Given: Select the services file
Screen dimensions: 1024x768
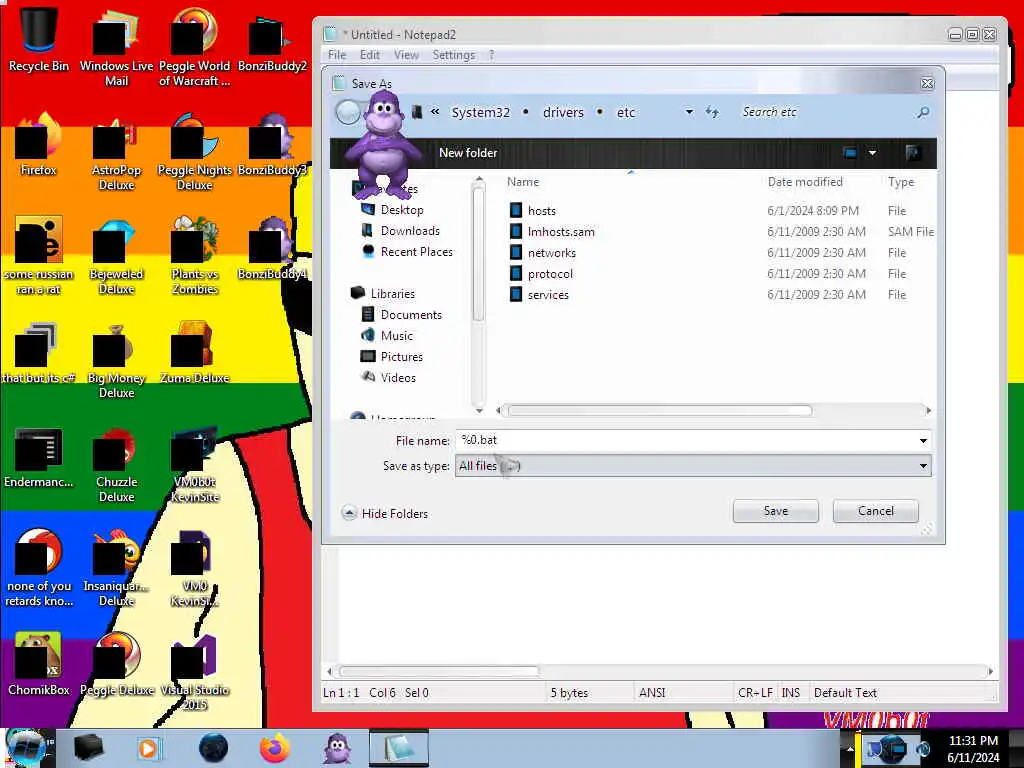Looking at the screenshot, I should click(x=548, y=295).
